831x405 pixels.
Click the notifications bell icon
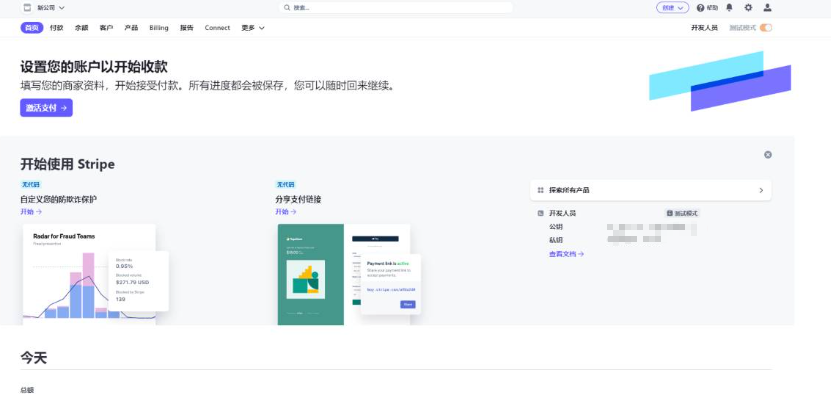[x=729, y=7]
